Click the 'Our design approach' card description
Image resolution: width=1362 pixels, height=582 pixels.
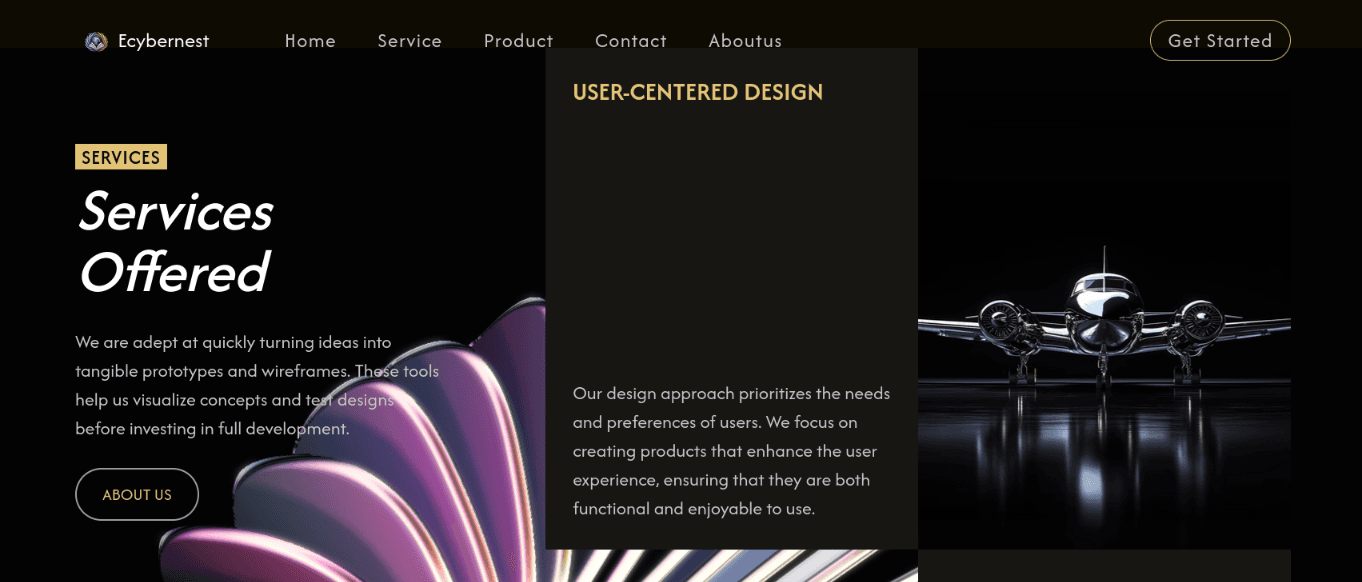[x=731, y=451]
